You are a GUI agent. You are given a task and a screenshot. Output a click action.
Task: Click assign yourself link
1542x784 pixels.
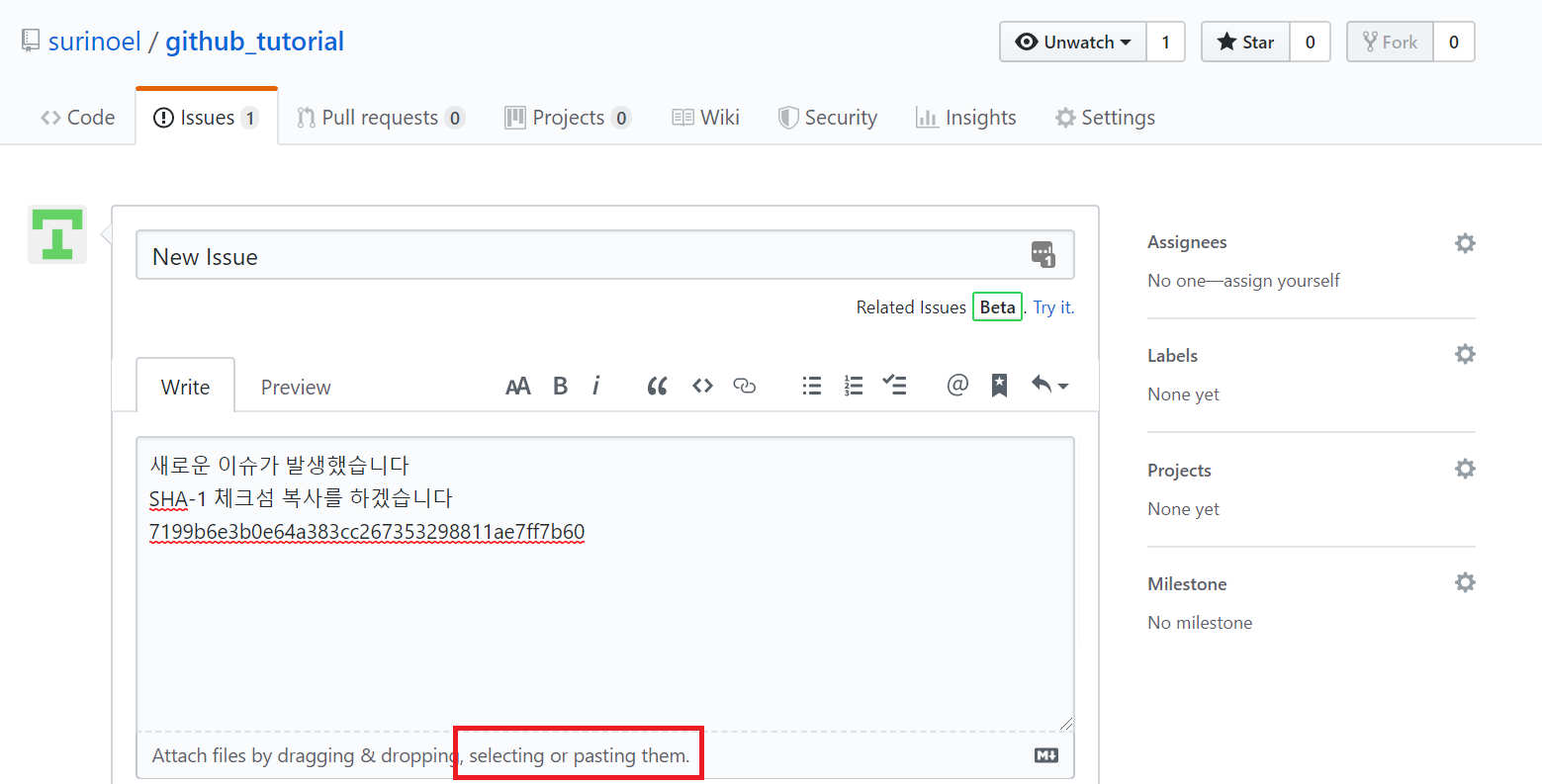[x=1281, y=281]
